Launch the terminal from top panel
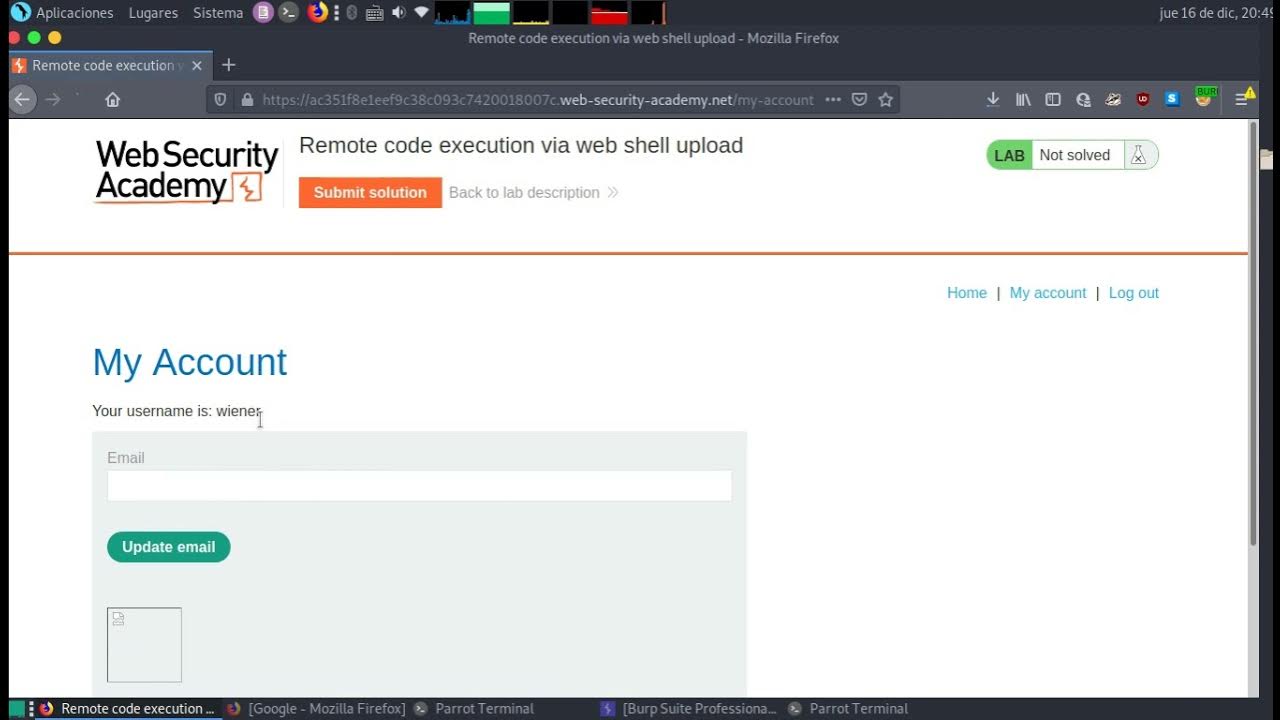Viewport: 1280px width, 720px height. tap(288, 13)
